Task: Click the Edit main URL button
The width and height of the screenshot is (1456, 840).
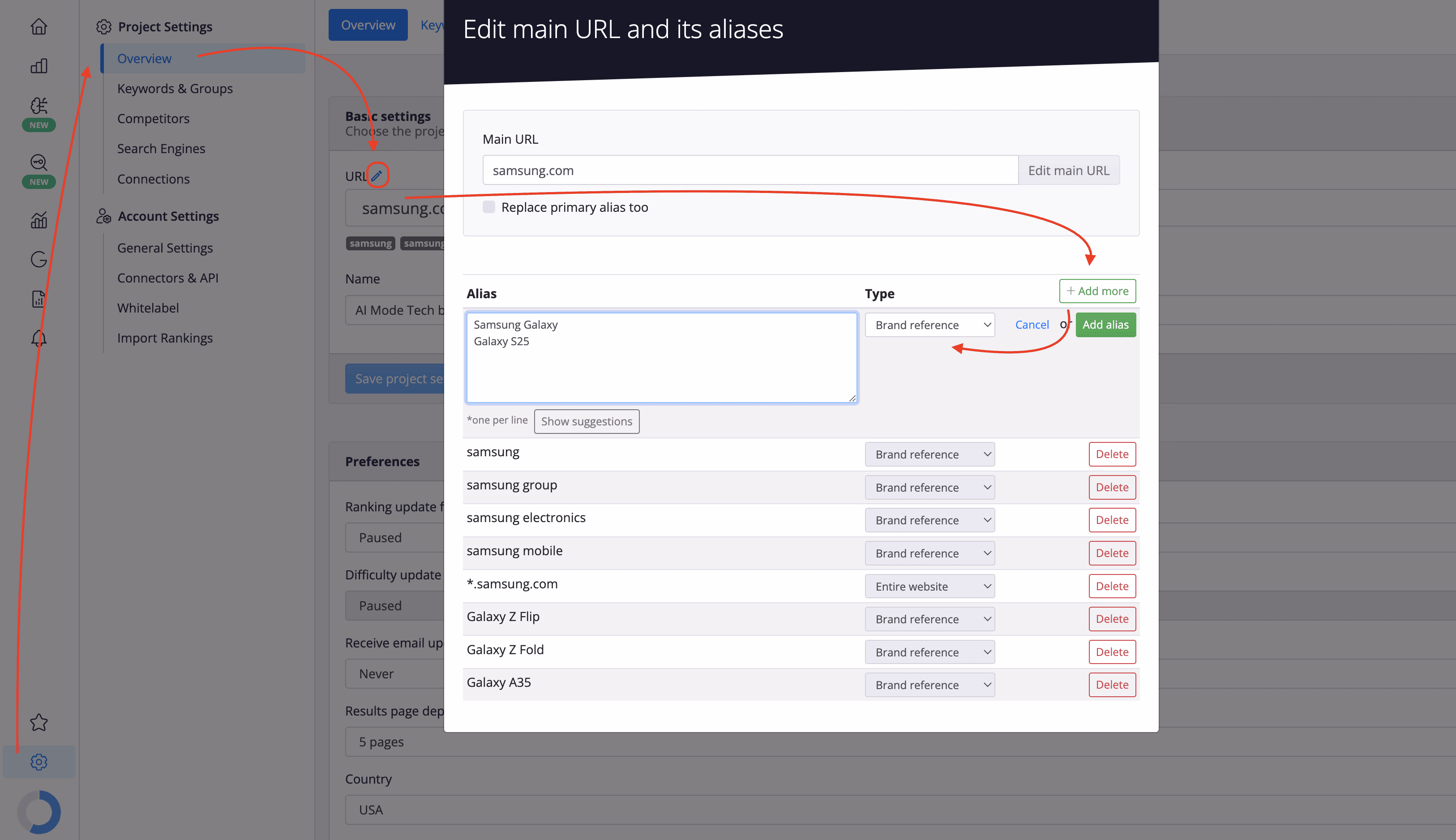Action: coord(1068,170)
